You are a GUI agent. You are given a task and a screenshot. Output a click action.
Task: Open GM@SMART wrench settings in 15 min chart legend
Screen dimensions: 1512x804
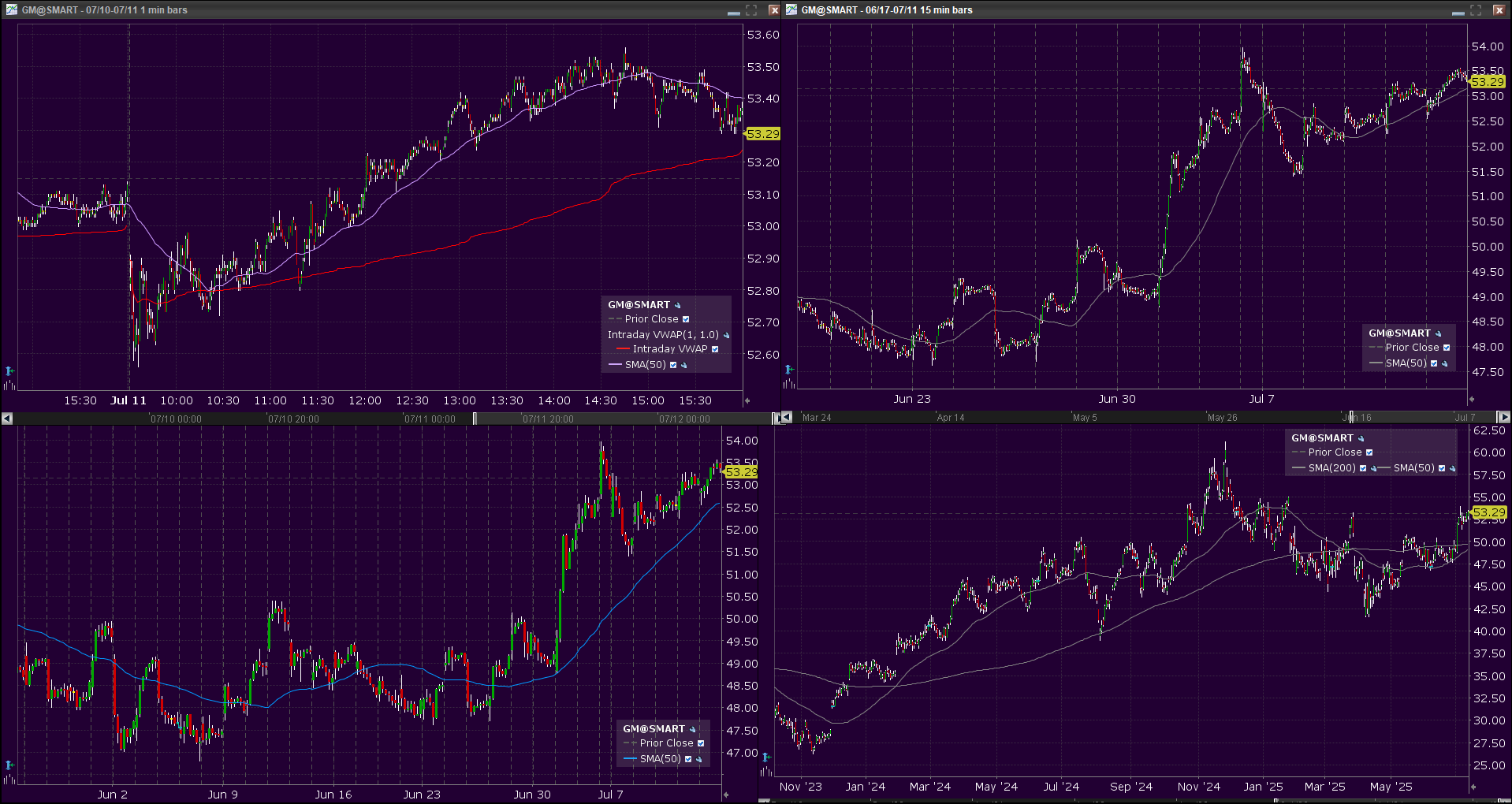[x=1438, y=333]
